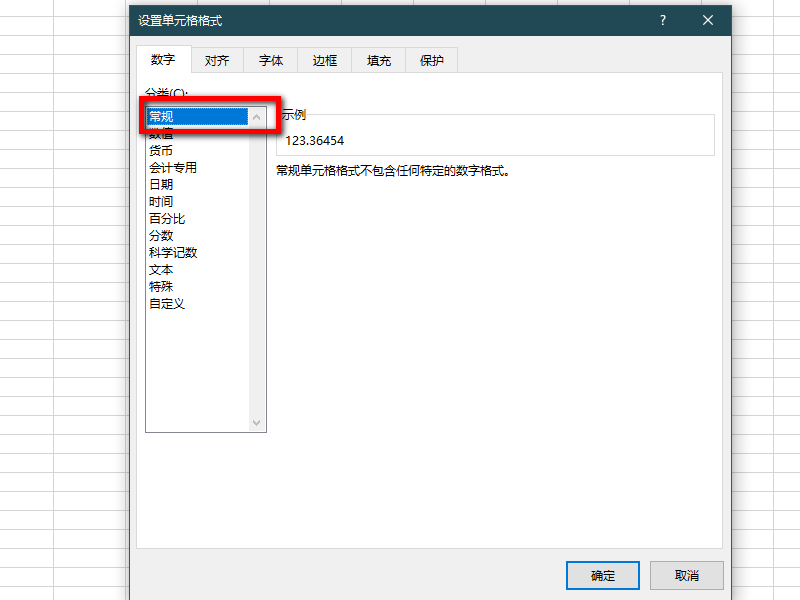Select the 货币 category
Screen dimensions: 800x600
click(x=197, y=151)
